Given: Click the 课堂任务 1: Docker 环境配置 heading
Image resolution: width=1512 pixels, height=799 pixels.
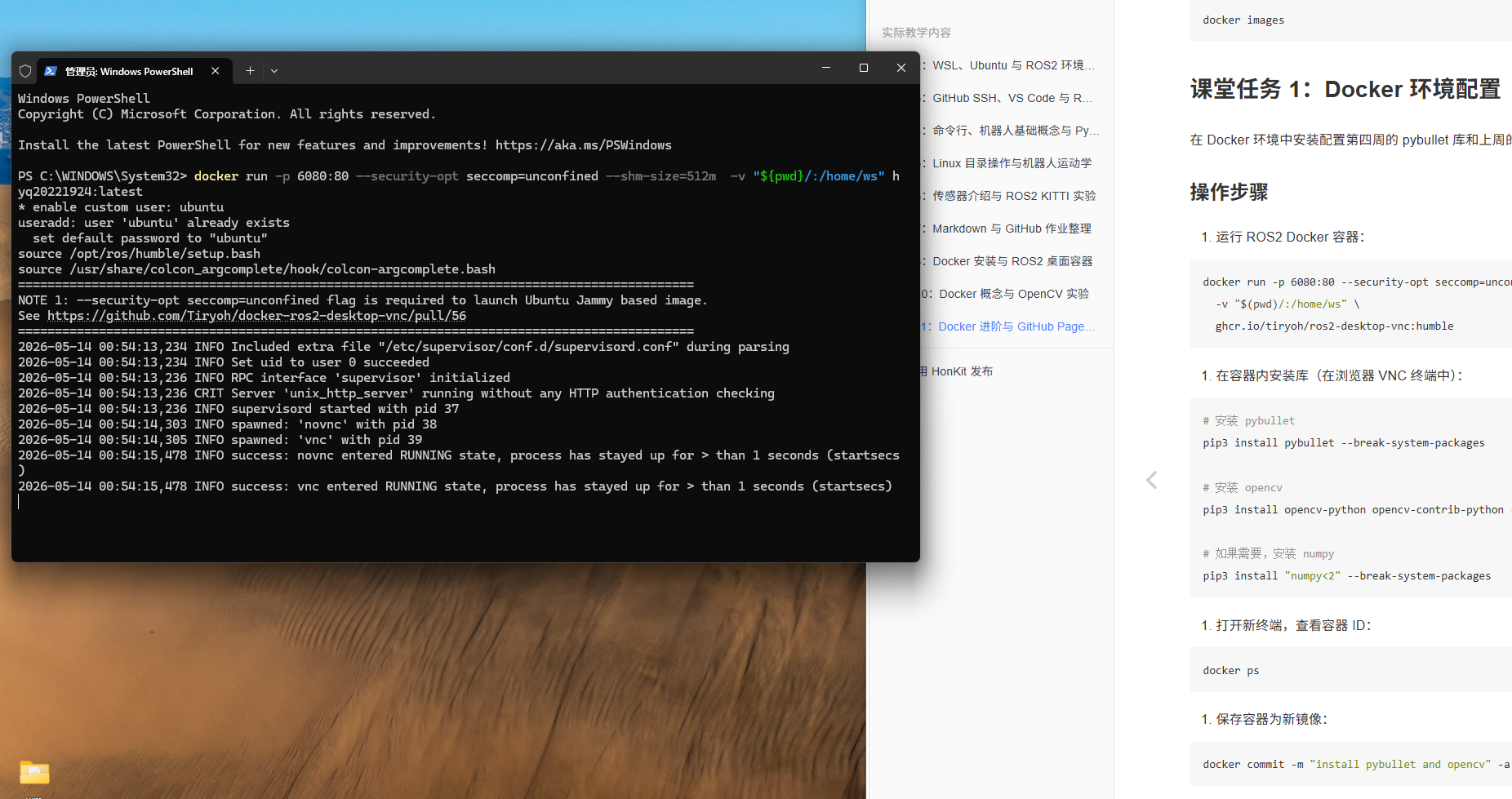Looking at the screenshot, I should [x=1345, y=89].
